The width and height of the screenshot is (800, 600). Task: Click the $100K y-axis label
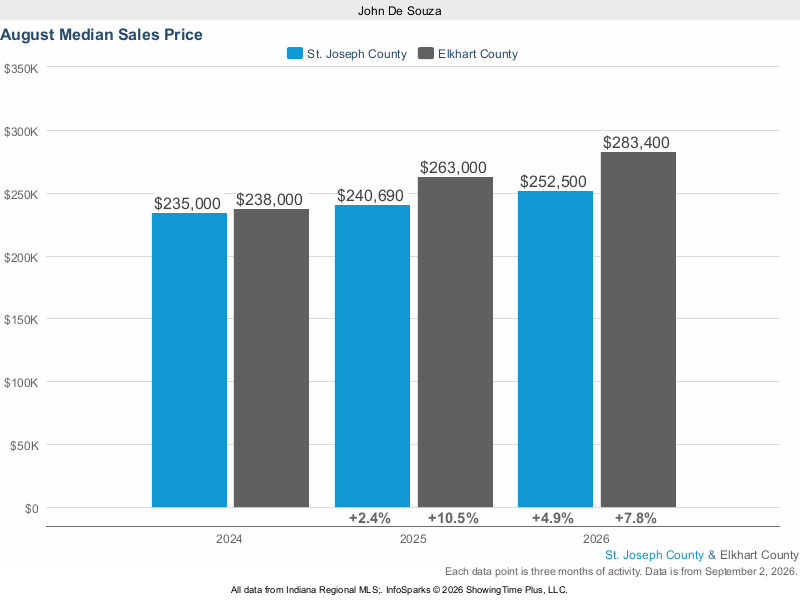pyautogui.click(x=21, y=383)
